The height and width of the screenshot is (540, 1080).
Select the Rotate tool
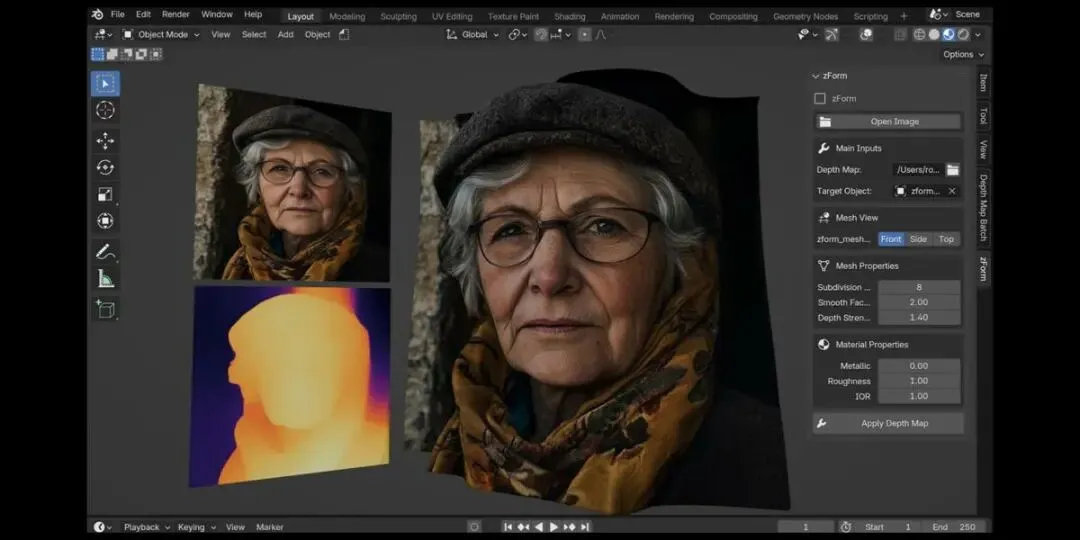105,168
